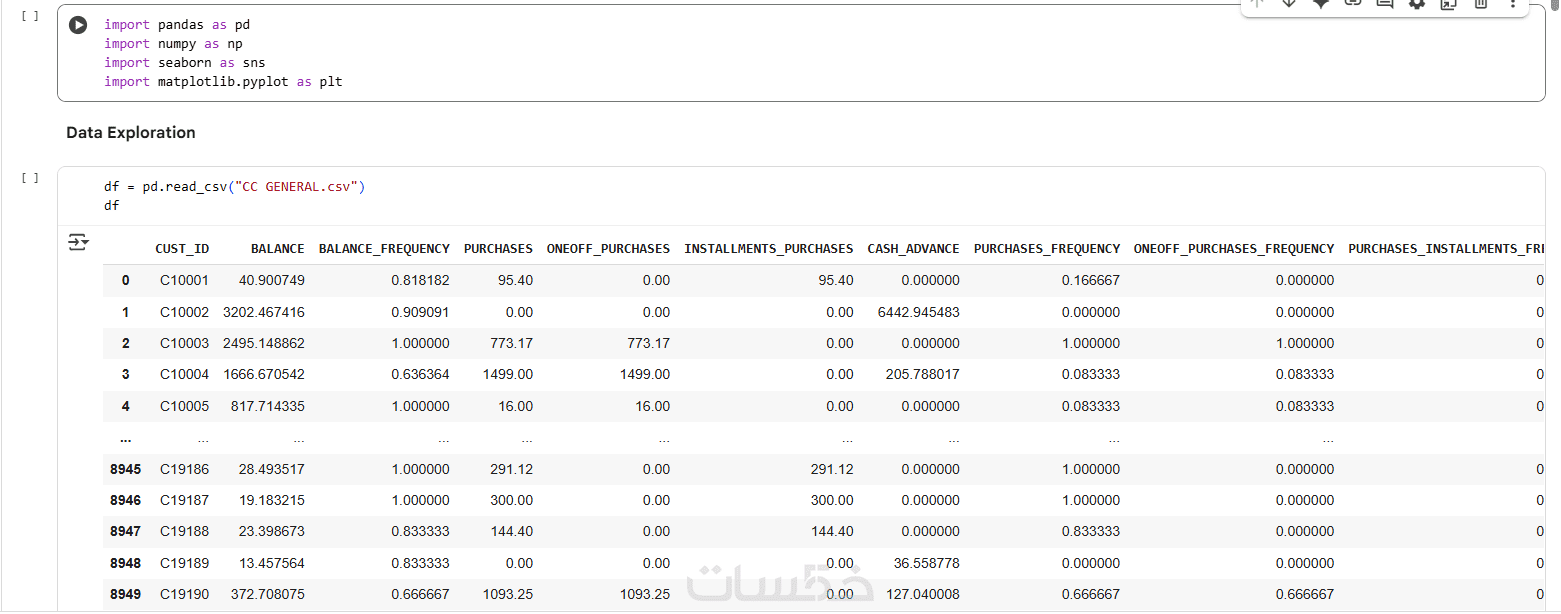Click the PURCHASES_FREQUENCY column header
Image resolution: width=1561 pixels, height=614 pixels.
(x=1046, y=249)
